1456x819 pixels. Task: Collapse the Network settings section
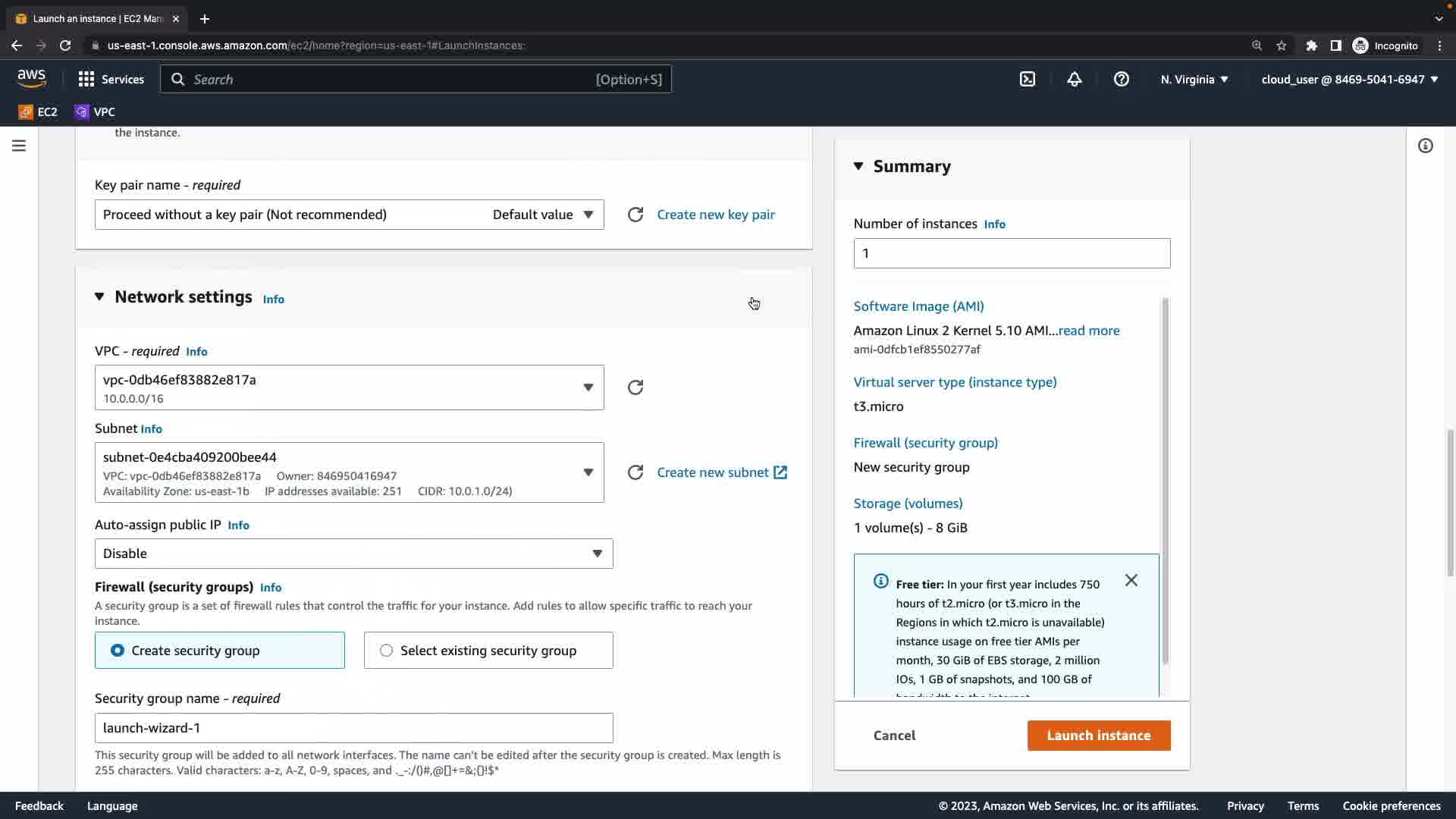(x=99, y=297)
